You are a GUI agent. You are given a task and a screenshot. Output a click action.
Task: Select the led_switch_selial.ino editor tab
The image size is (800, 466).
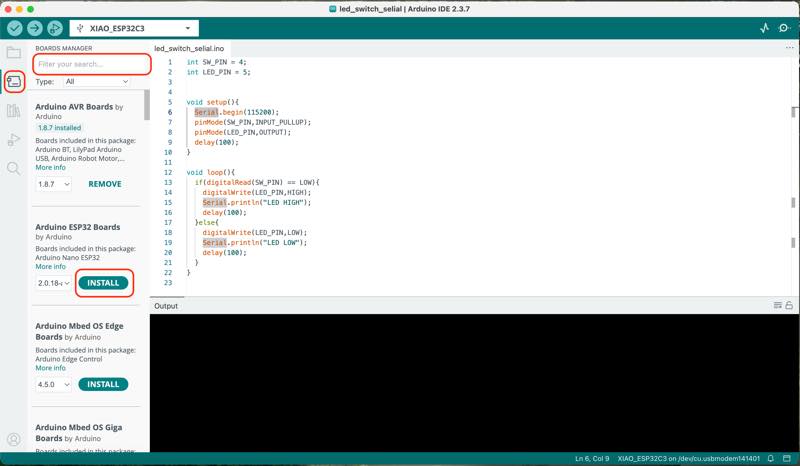[189, 48]
